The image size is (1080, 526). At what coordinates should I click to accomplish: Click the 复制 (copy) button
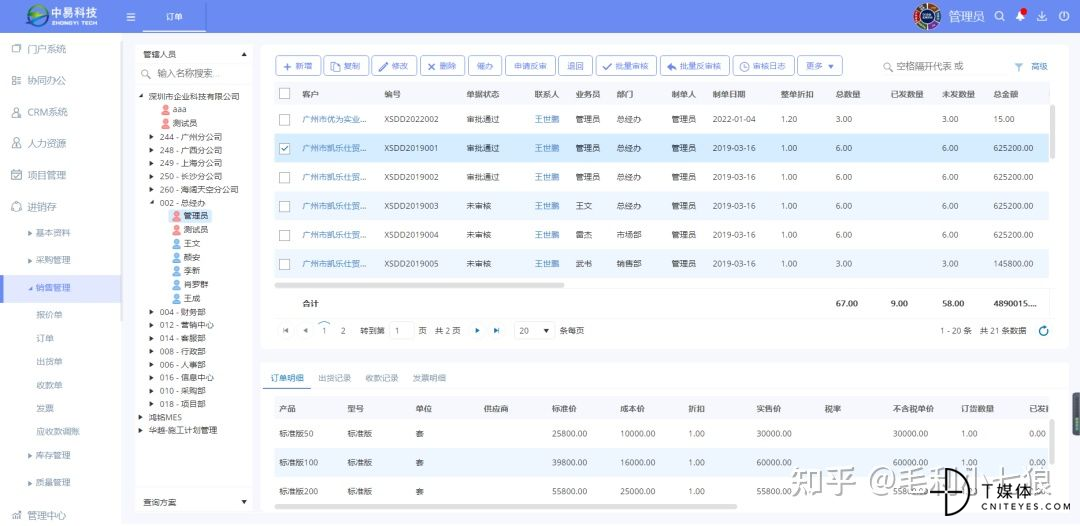coord(346,66)
